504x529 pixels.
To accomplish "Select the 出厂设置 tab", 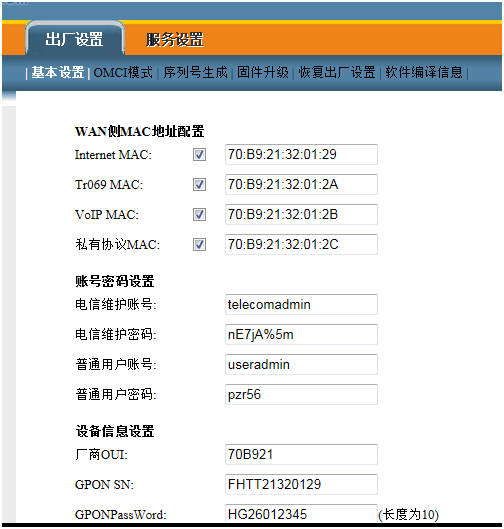I will [x=75, y=39].
